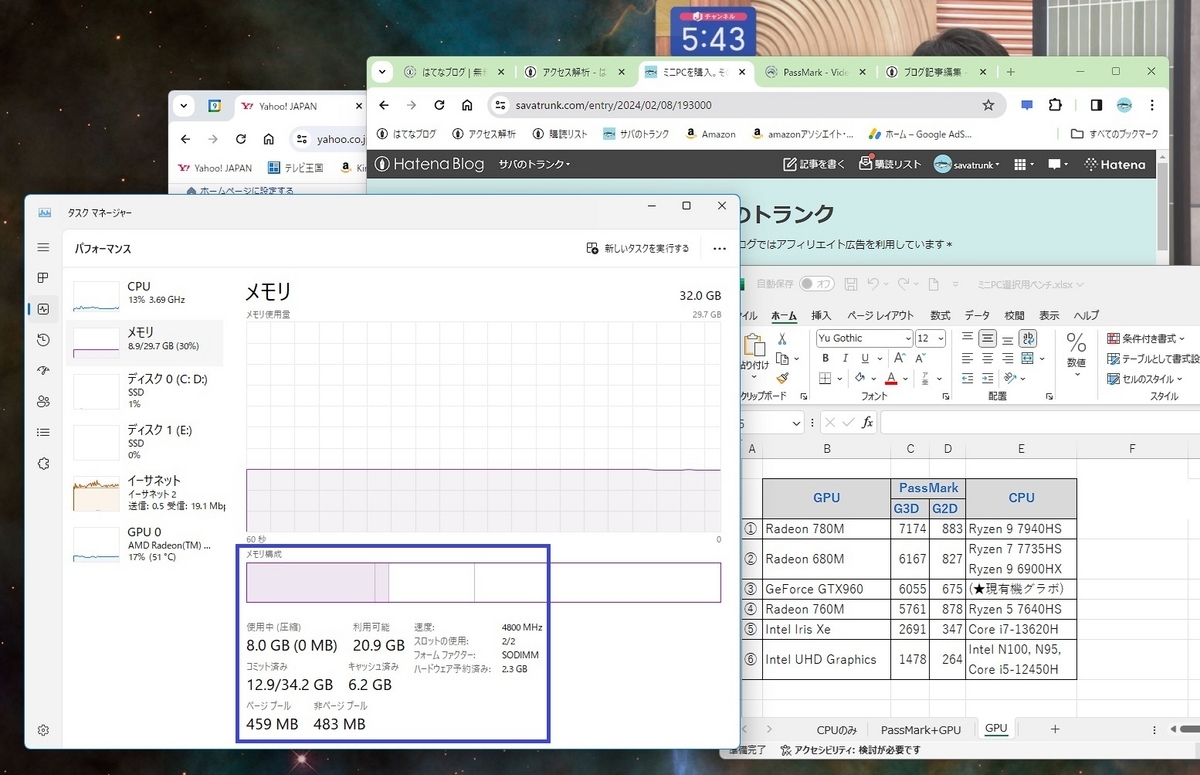
Task: Open Excel Insert ribbon tab
Action: 821,315
